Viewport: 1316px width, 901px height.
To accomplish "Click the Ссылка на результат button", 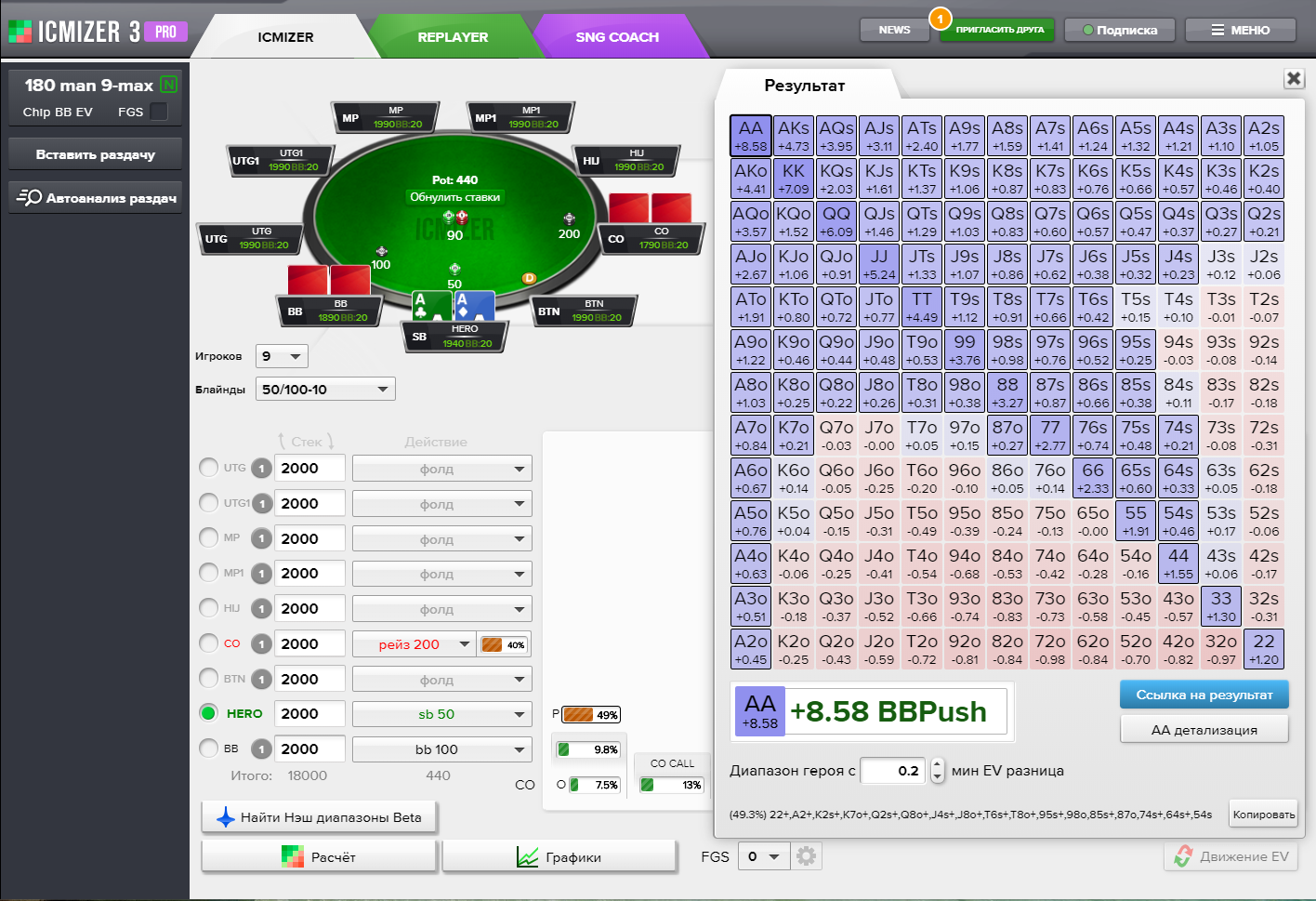I will pyautogui.click(x=1204, y=695).
